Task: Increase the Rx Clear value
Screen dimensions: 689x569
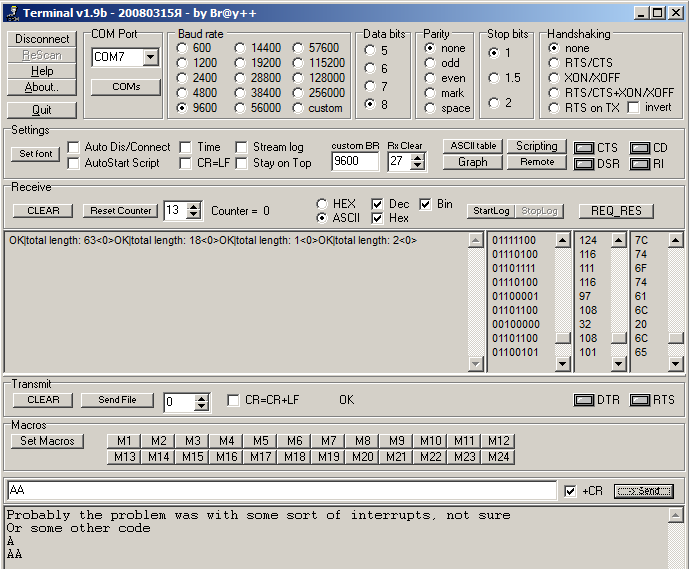Action: (x=418, y=157)
